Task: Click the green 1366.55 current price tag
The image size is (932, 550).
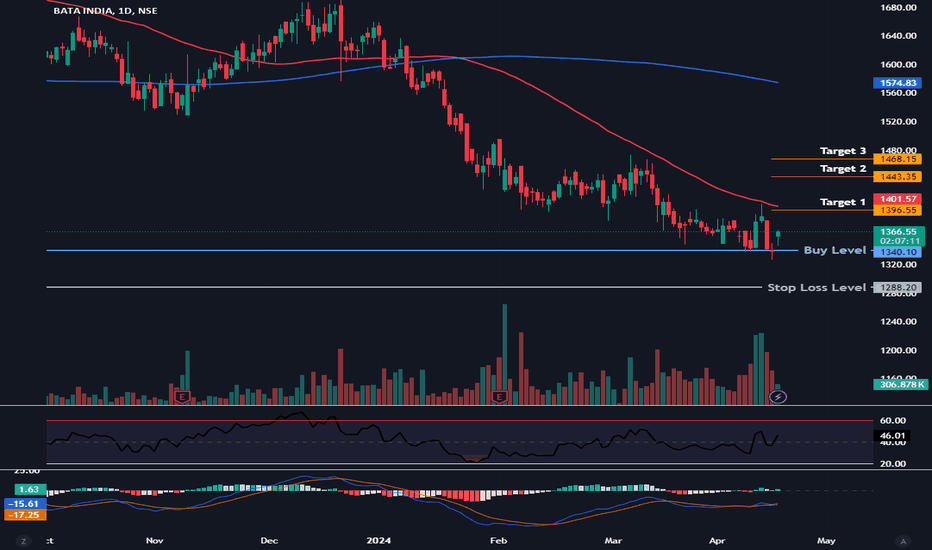Action: tap(898, 231)
